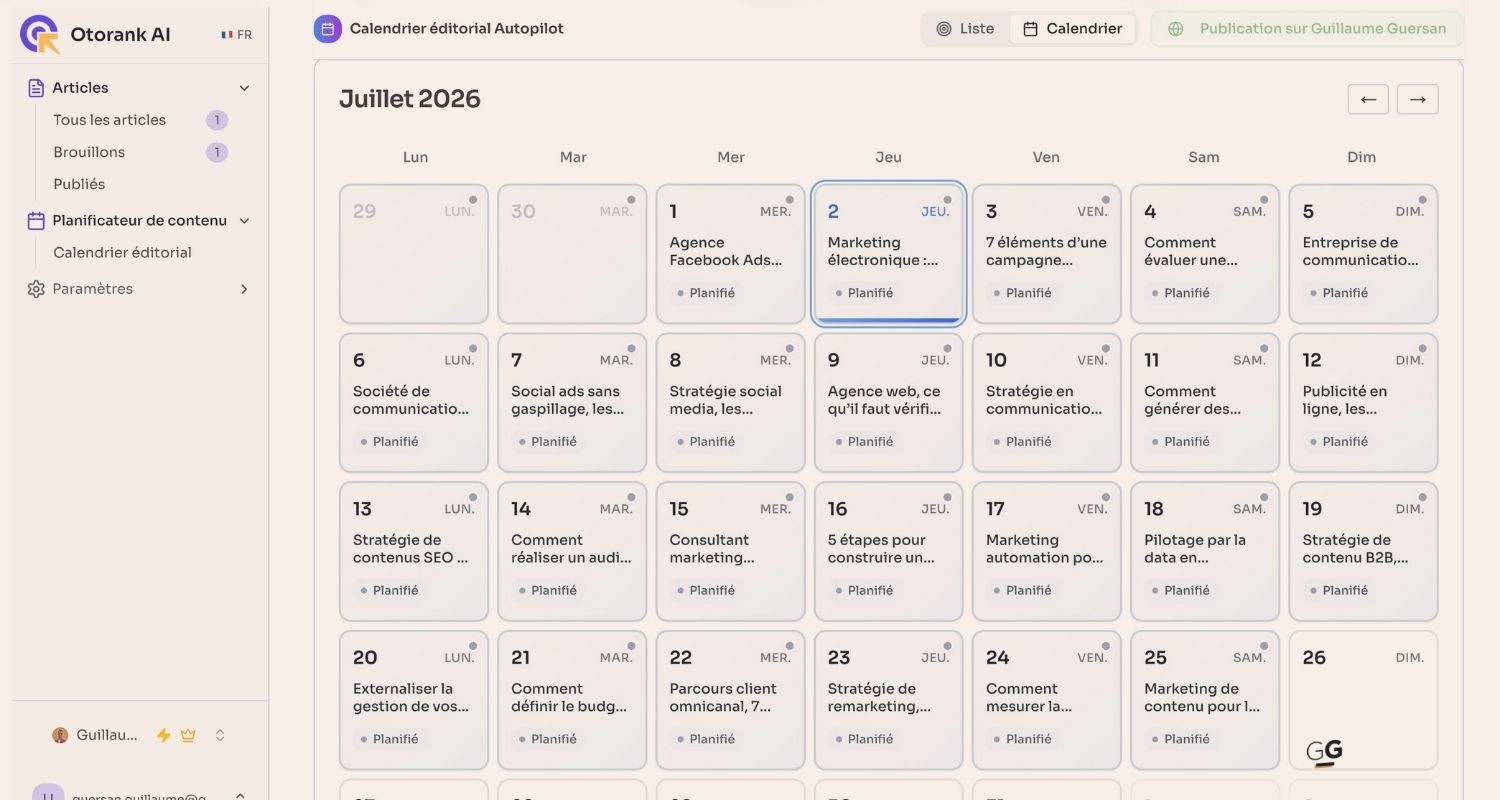
Task: Switch to Liste view
Action: pyautogui.click(x=965, y=29)
